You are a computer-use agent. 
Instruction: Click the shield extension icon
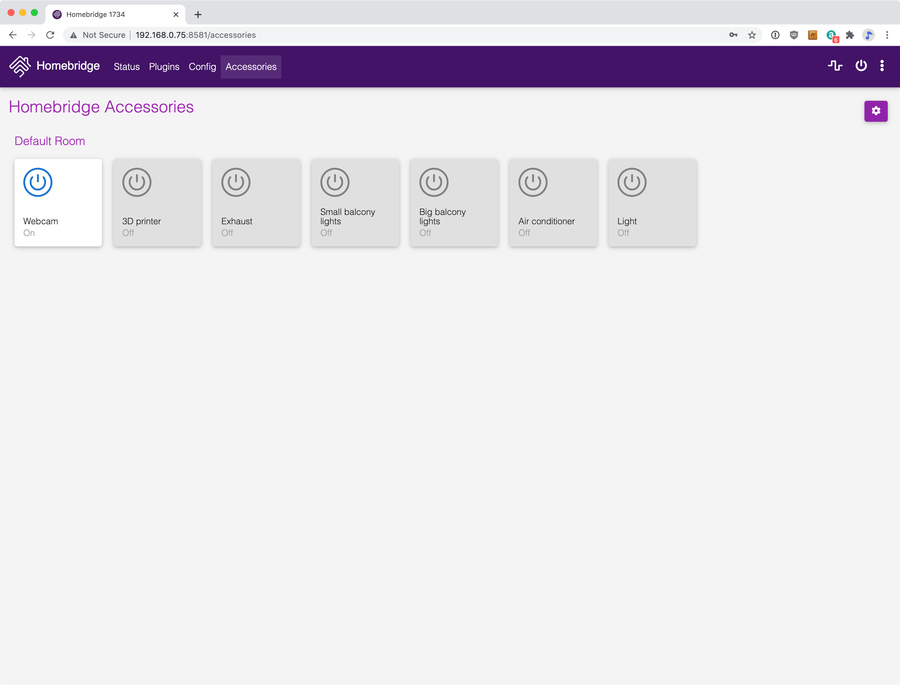click(794, 35)
